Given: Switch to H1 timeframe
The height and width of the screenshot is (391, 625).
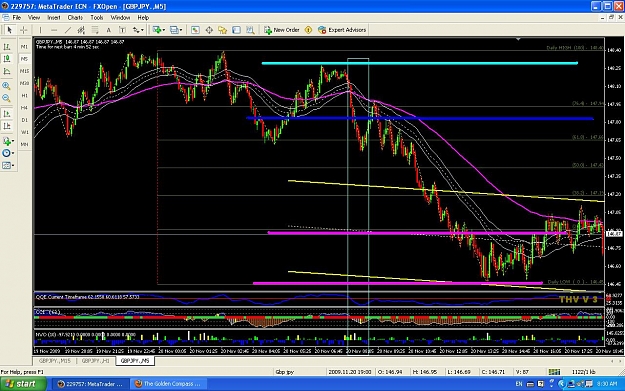Looking at the screenshot, I should click(x=24, y=96).
